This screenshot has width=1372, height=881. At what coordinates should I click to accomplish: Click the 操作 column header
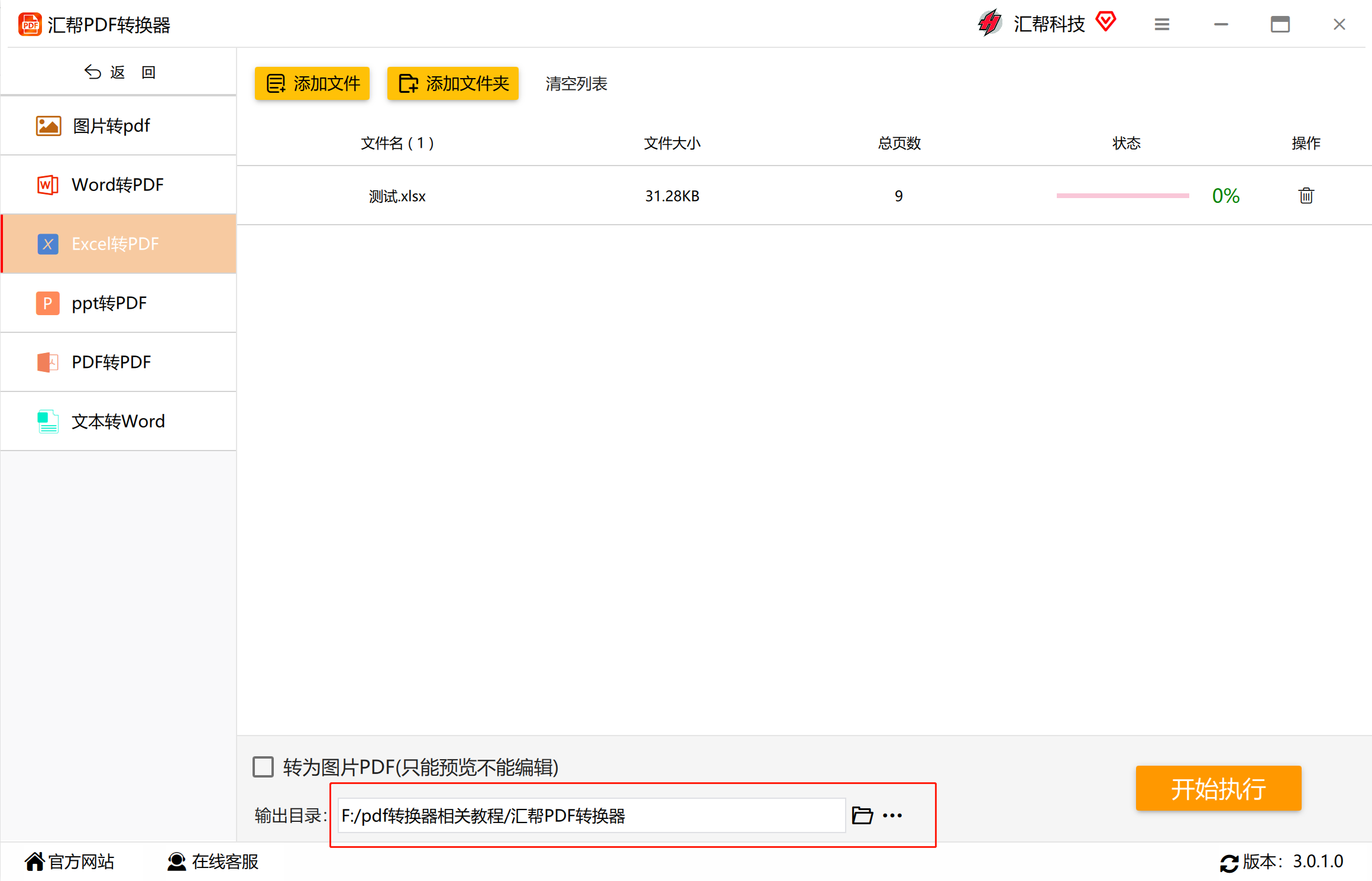pyautogui.click(x=1306, y=143)
